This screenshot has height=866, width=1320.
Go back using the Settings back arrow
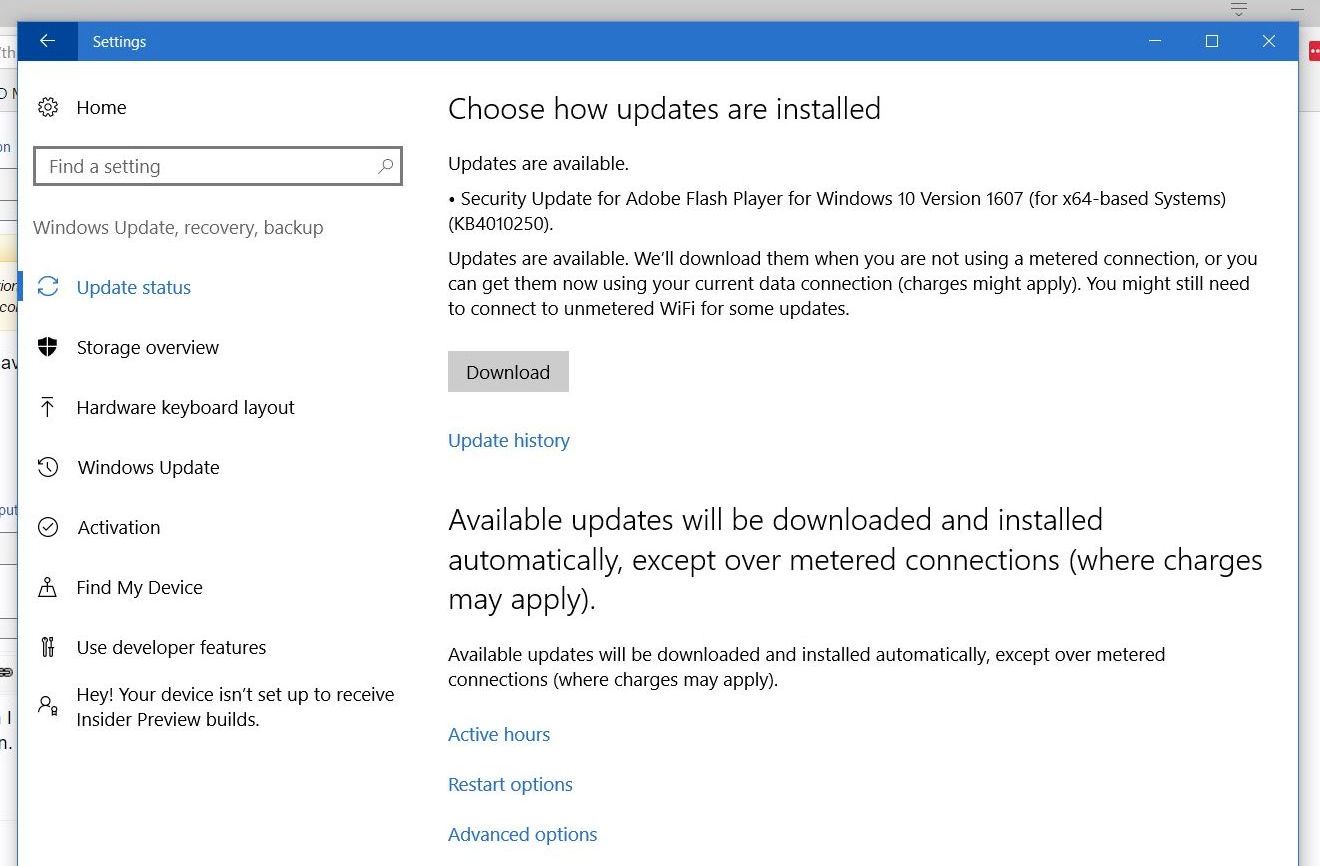coord(46,41)
